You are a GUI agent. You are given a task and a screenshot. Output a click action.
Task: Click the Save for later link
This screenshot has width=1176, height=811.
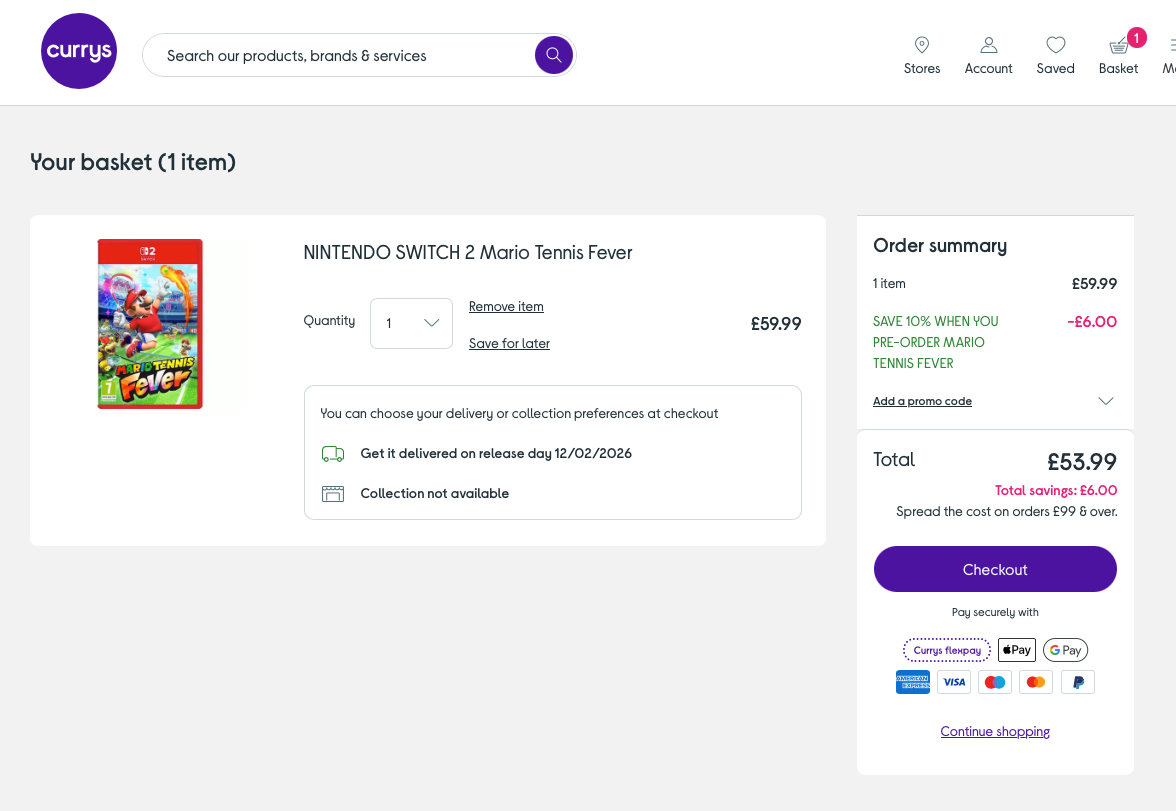(509, 344)
